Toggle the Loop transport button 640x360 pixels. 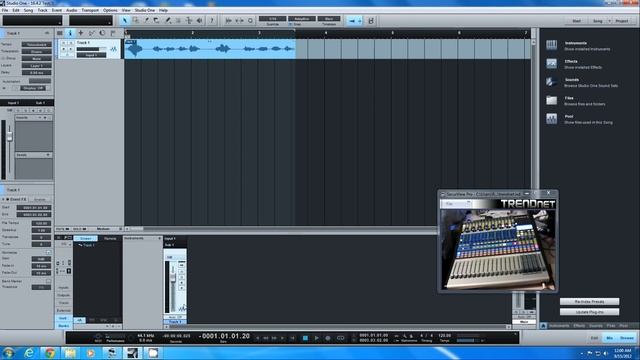(x=340, y=338)
